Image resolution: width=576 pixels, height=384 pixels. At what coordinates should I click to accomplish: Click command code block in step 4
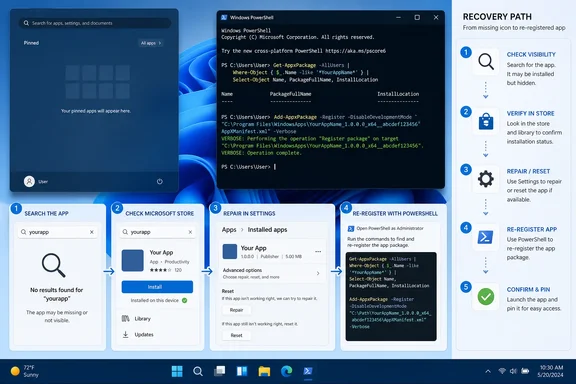click(x=391, y=297)
